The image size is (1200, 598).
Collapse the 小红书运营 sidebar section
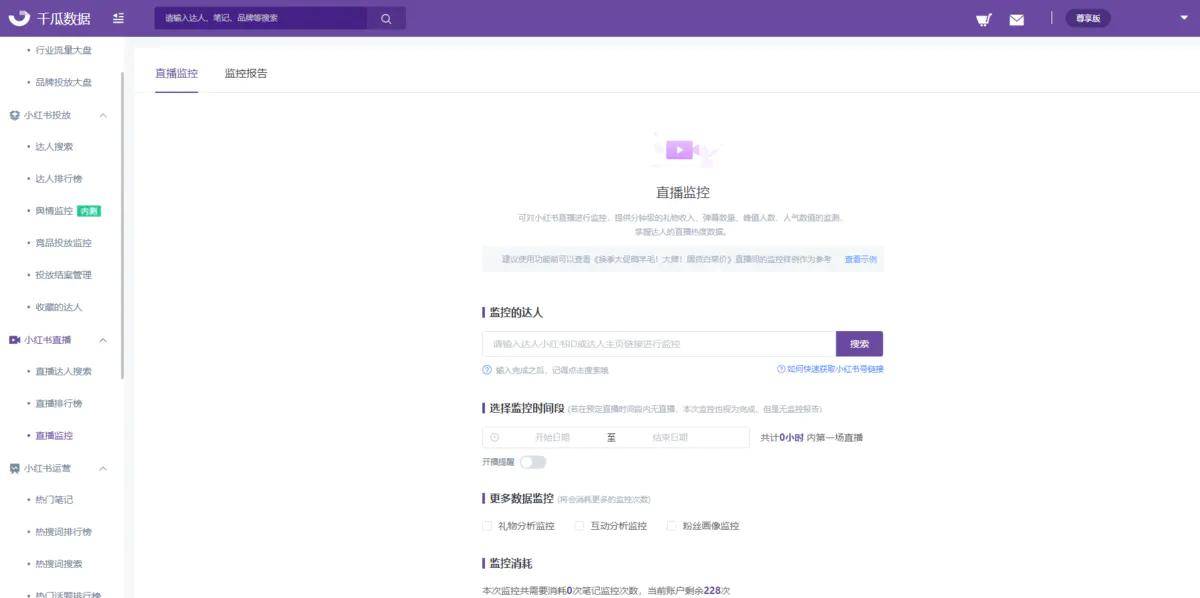point(103,468)
